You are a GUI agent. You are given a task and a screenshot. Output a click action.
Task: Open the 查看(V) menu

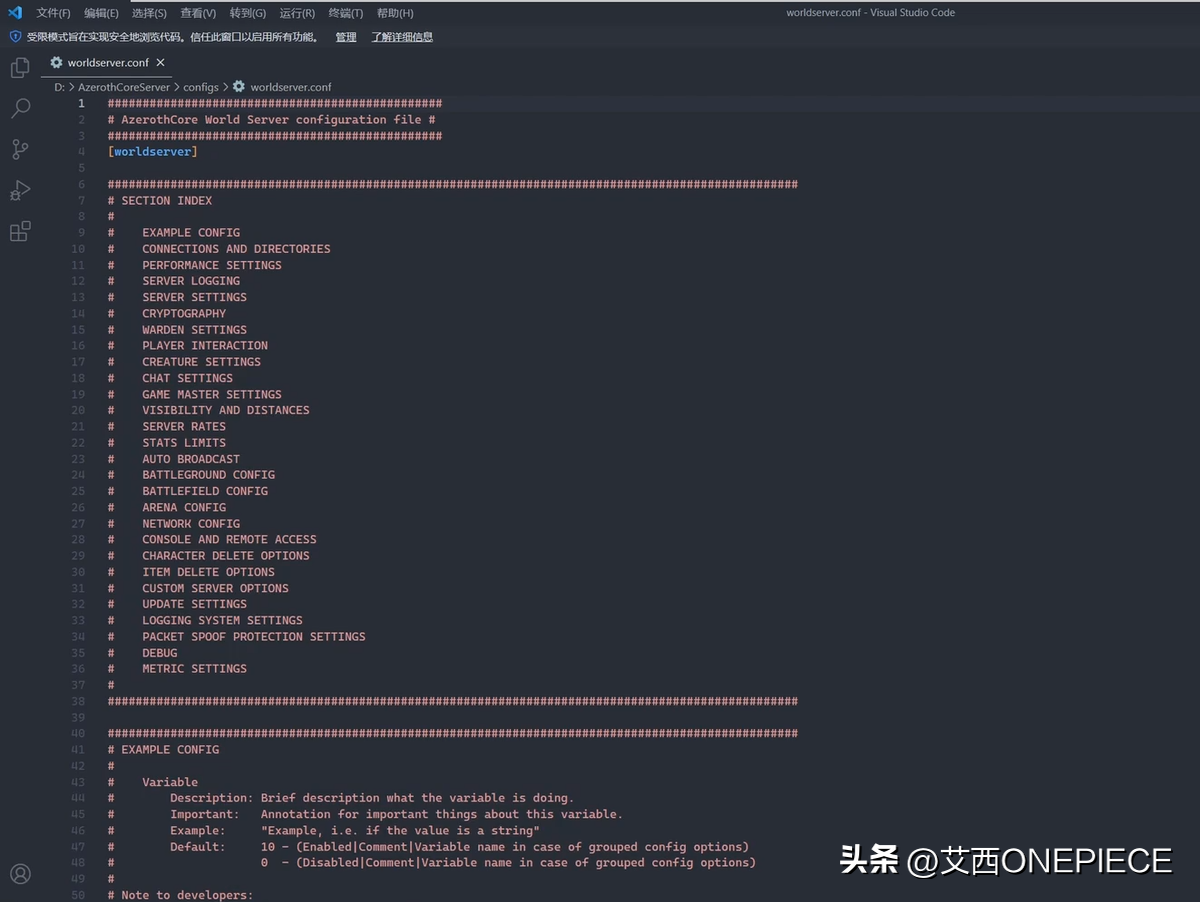click(x=198, y=13)
